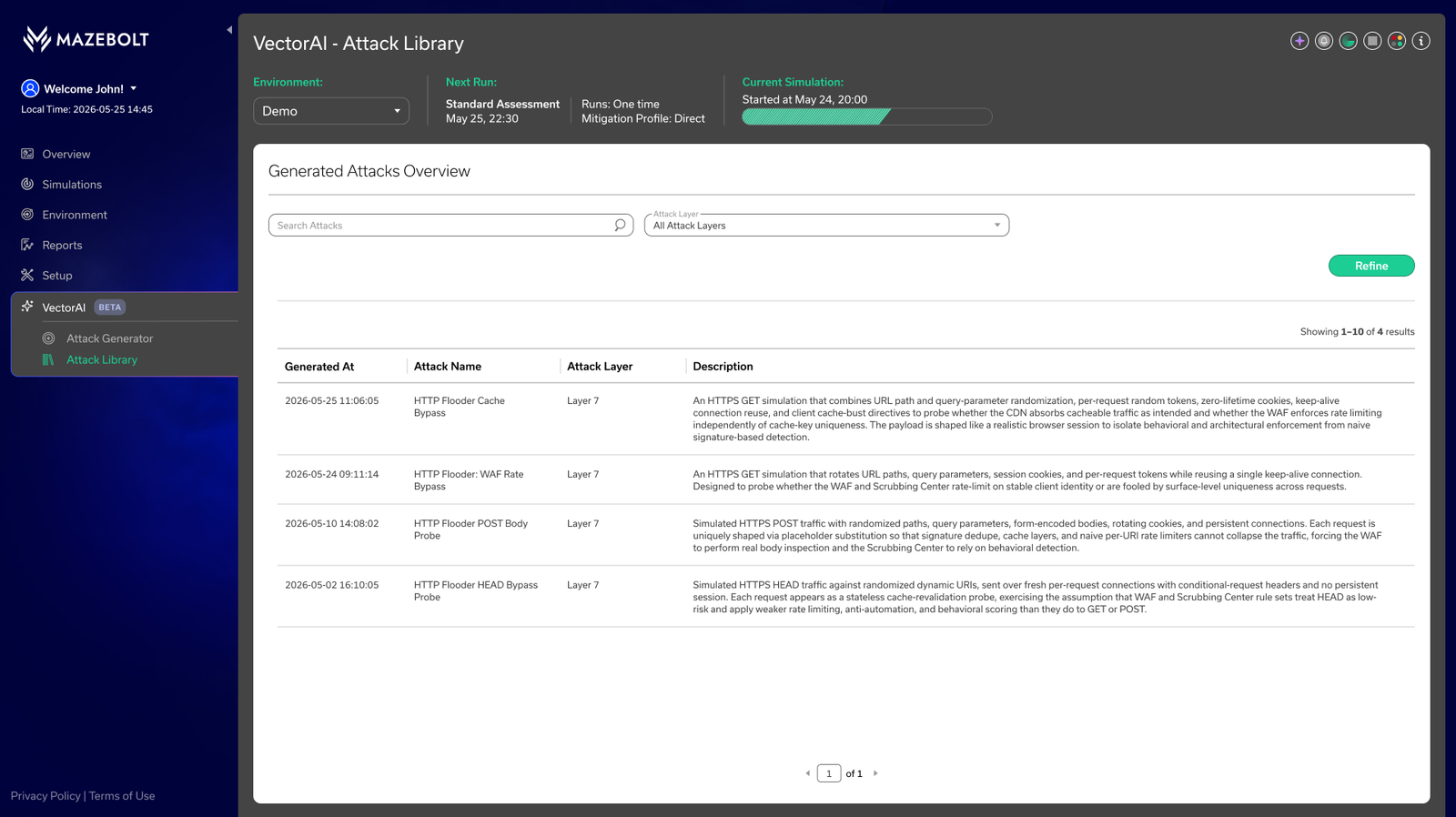Viewport: 1456px width, 817px height.
Task: Click Mitigation Profile: Direct text
Action: 643,118
